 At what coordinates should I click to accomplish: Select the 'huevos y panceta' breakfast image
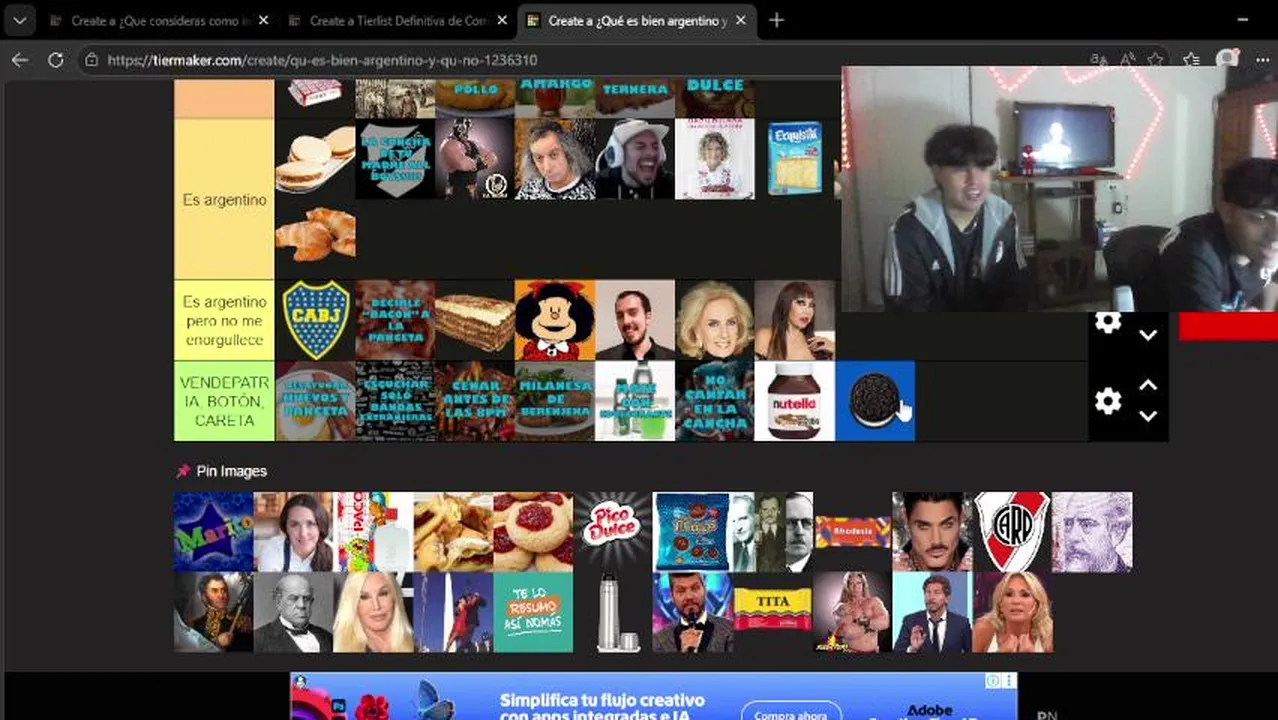(315, 401)
